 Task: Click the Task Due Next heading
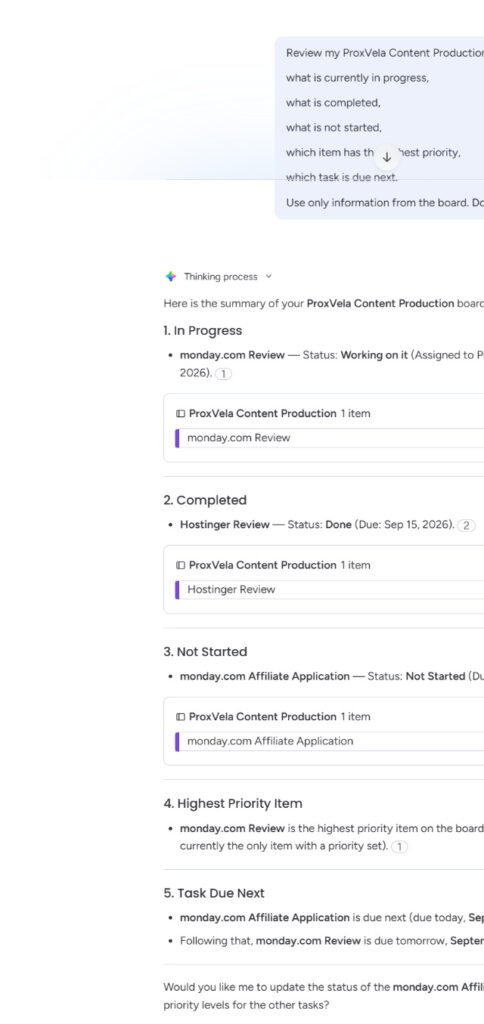click(x=214, y=893)
